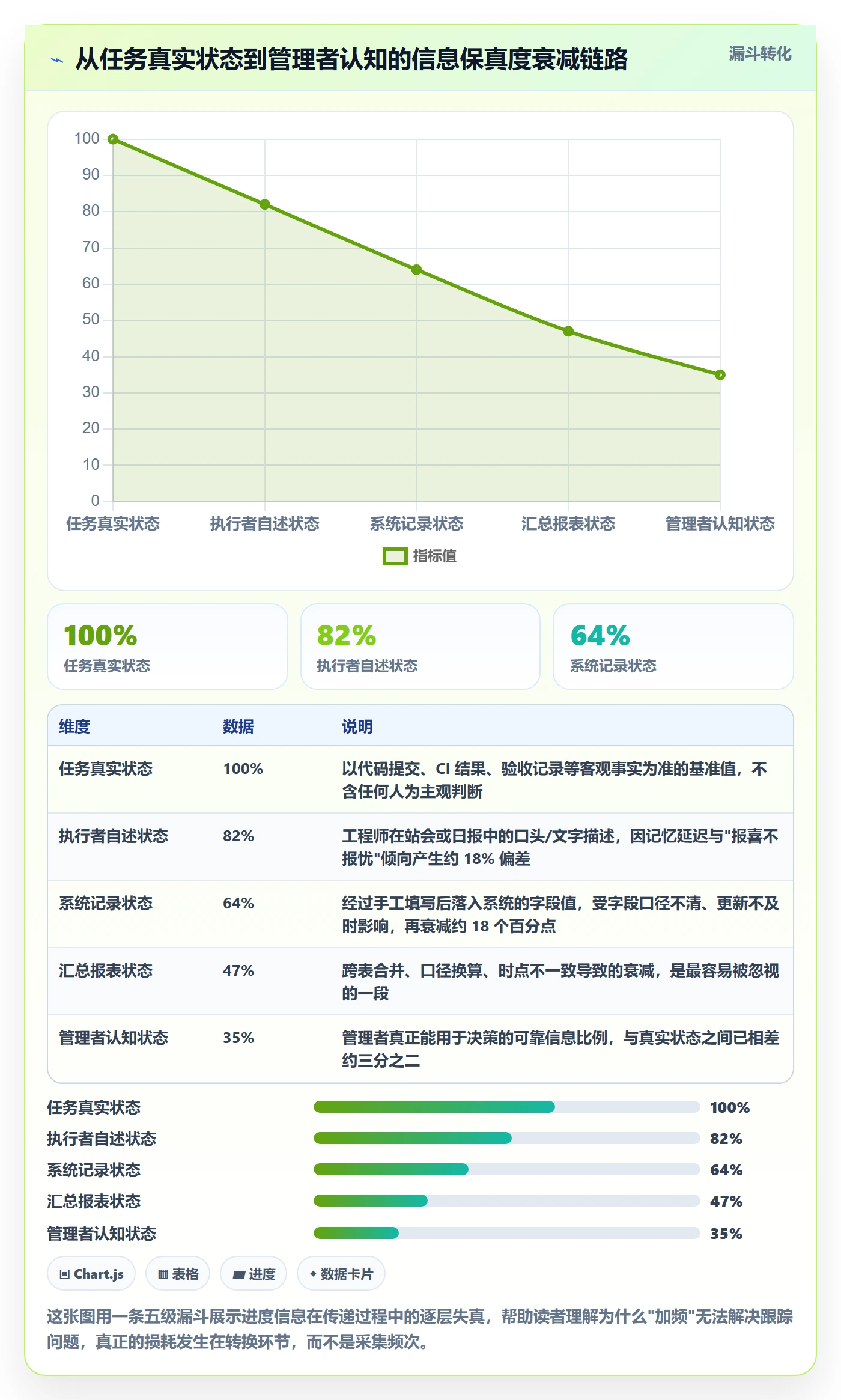Click the 82% value in the table
841x1400 pixels.
tap(238, 836)
